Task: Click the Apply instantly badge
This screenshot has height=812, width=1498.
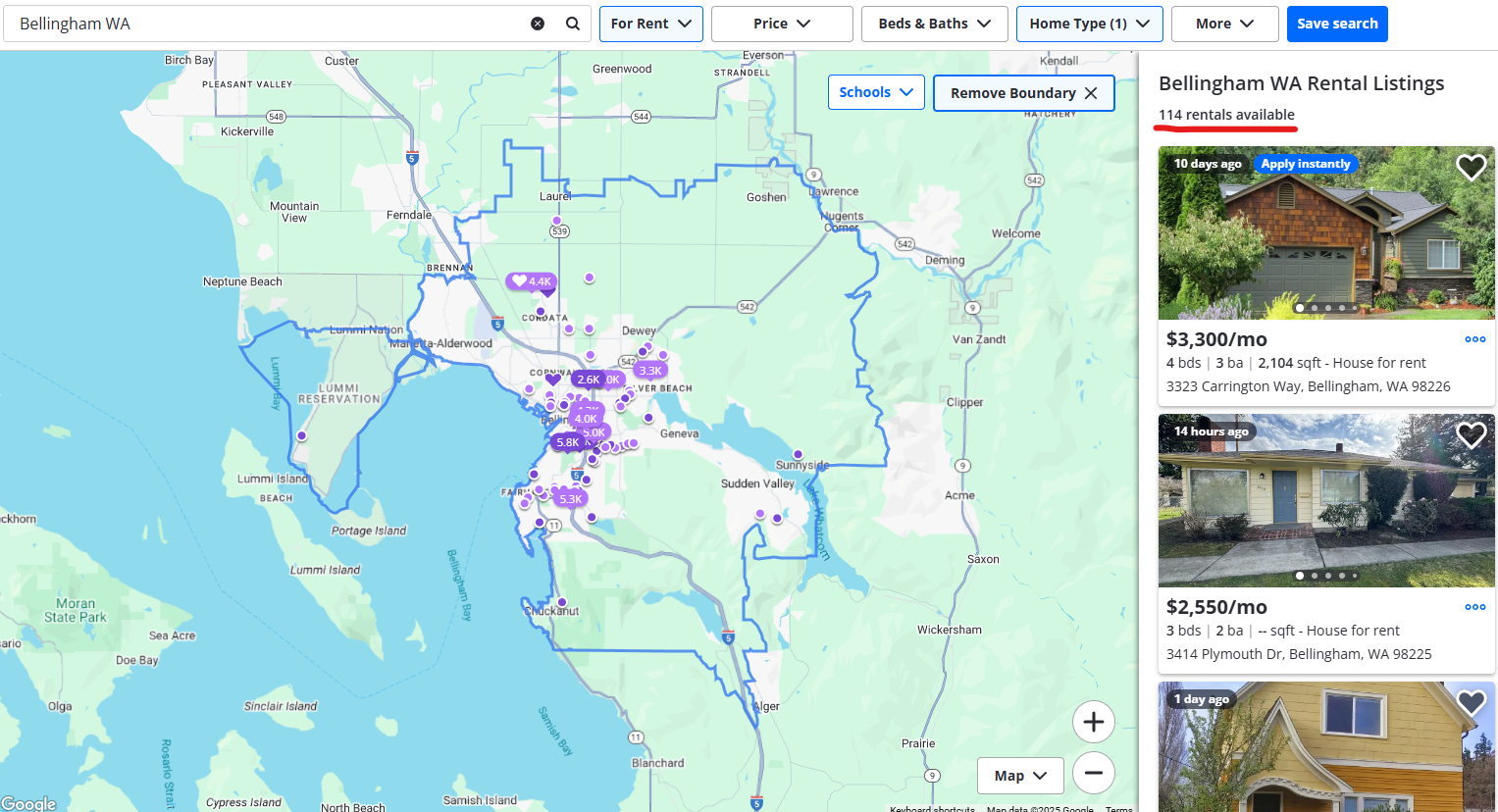Action: 1306,164
